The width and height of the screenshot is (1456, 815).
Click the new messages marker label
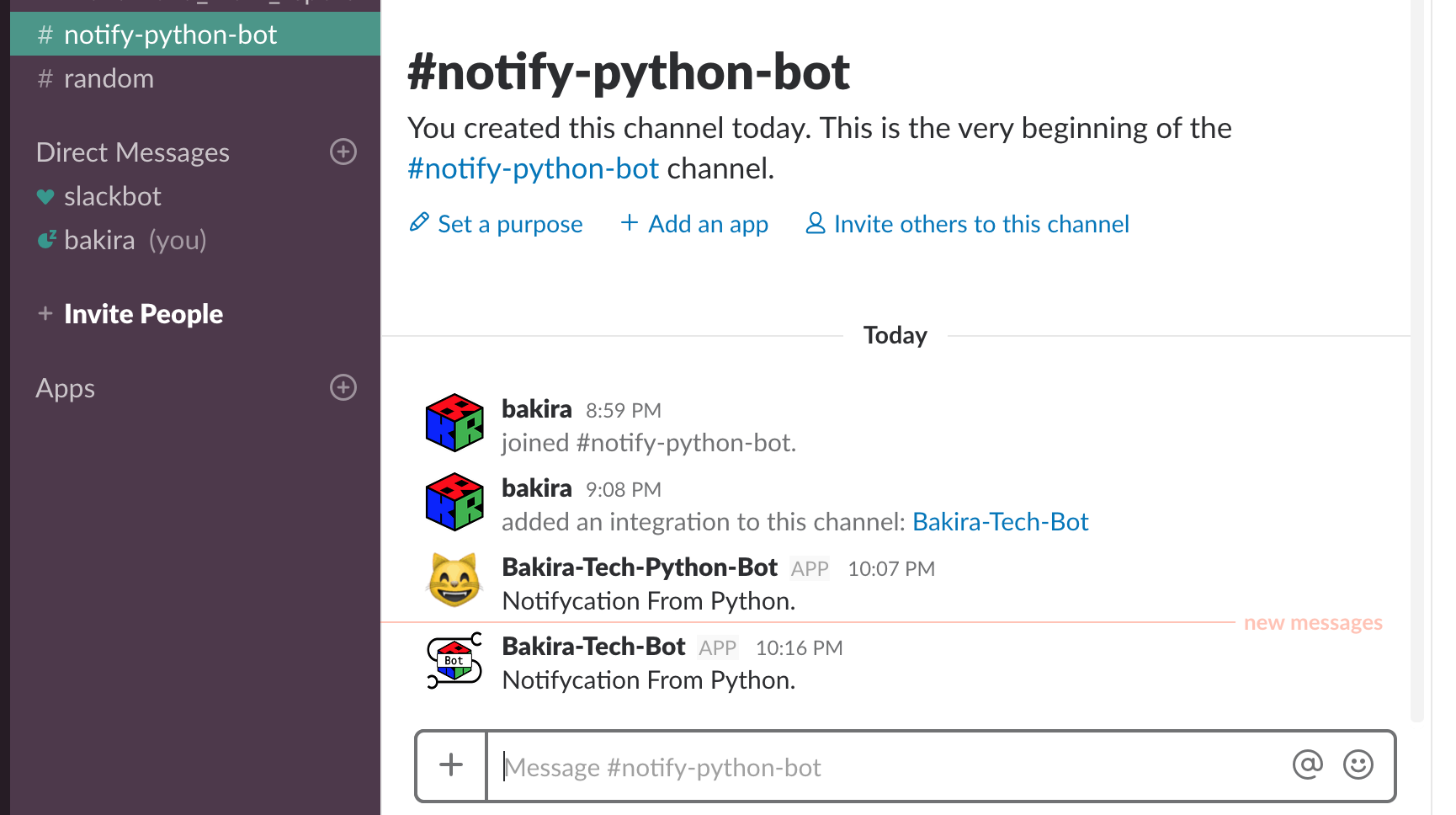[x=1313, y=623]
